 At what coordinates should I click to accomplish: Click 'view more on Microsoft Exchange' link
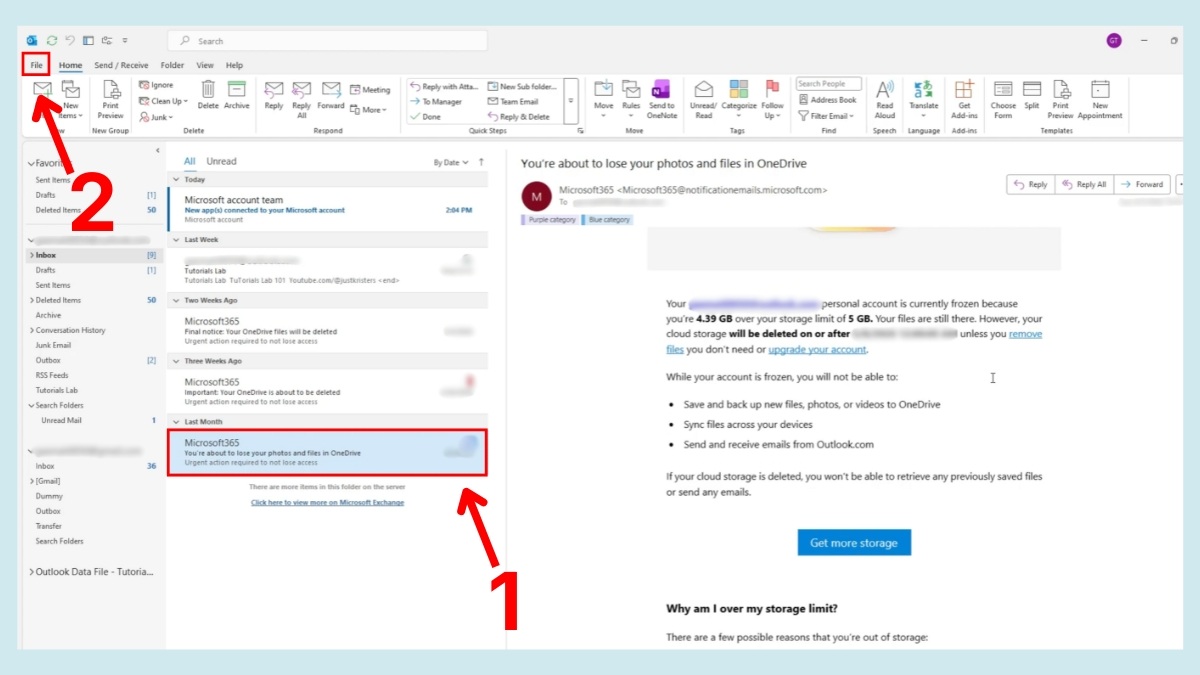click(327, 502)
